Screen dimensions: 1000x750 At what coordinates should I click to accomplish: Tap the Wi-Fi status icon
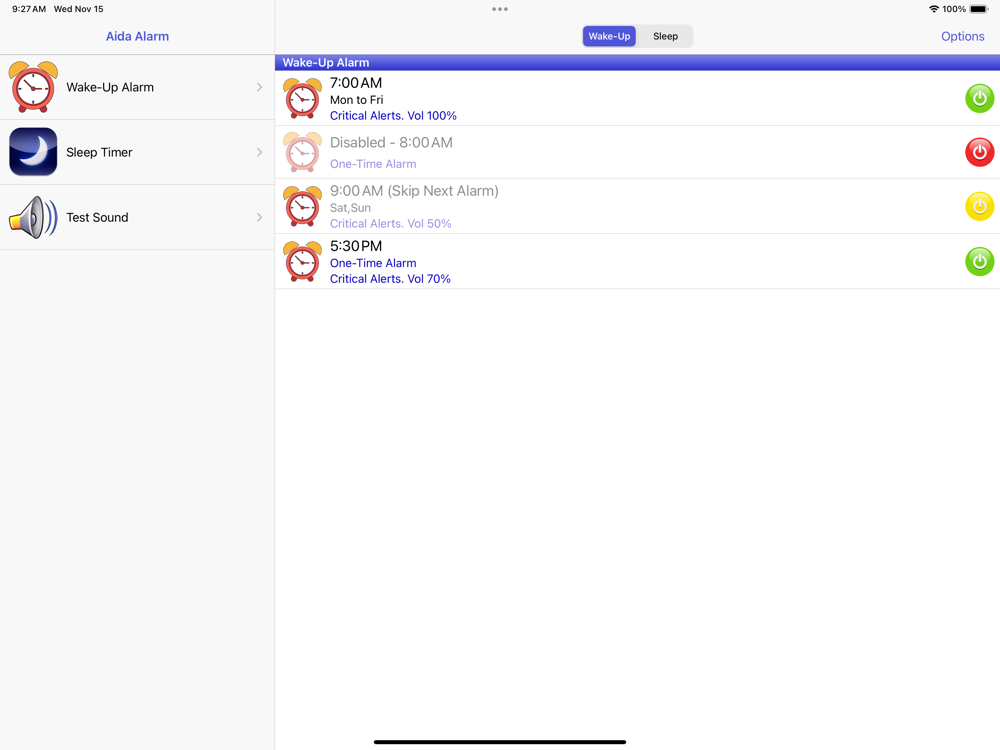[934, 9]
